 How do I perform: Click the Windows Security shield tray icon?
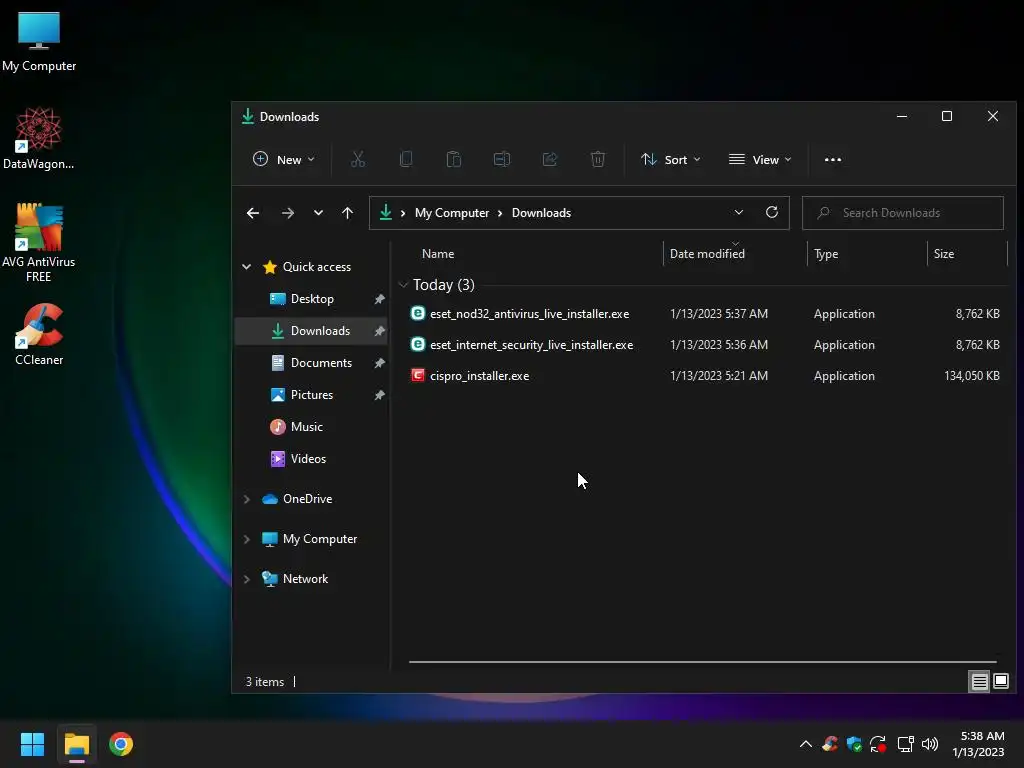tap(854, 744)
